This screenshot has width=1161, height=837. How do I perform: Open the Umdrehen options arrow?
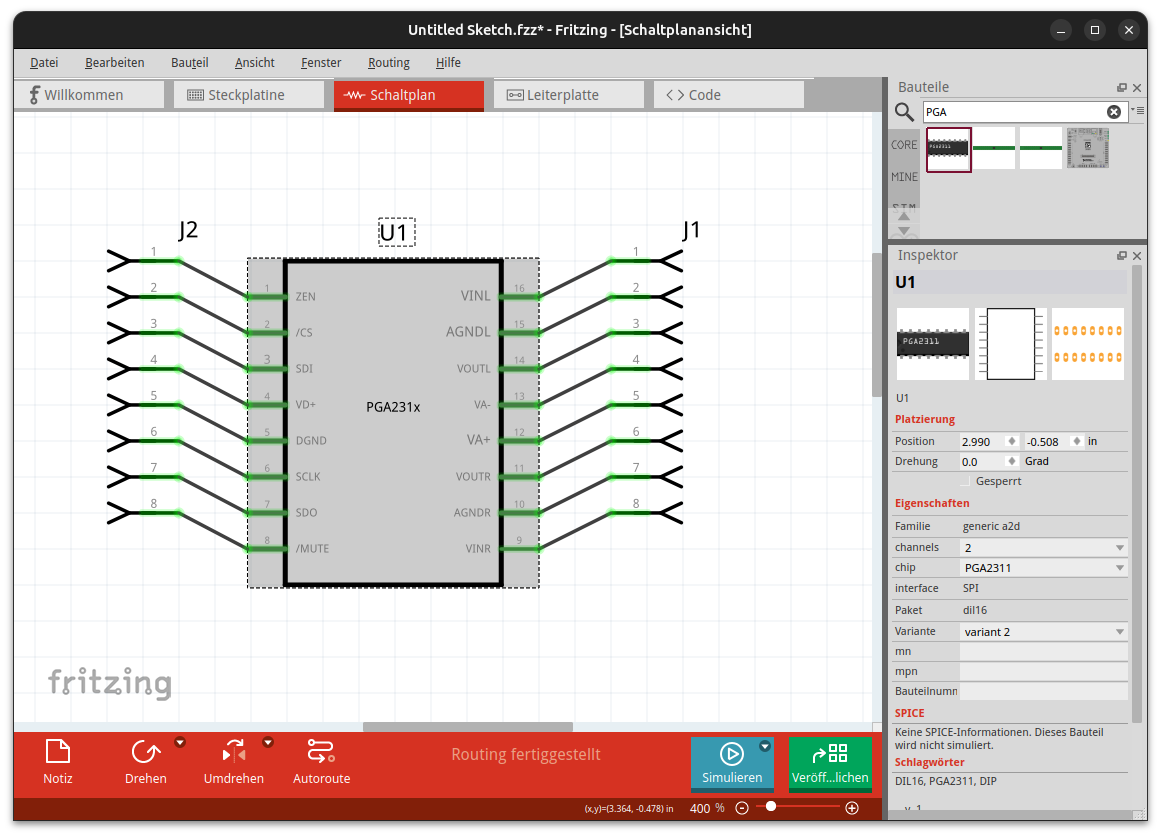click(x=268, y=742)
